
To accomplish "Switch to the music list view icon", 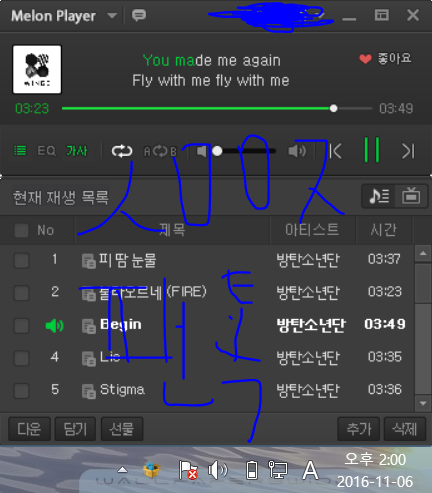I will coord(379,196).
